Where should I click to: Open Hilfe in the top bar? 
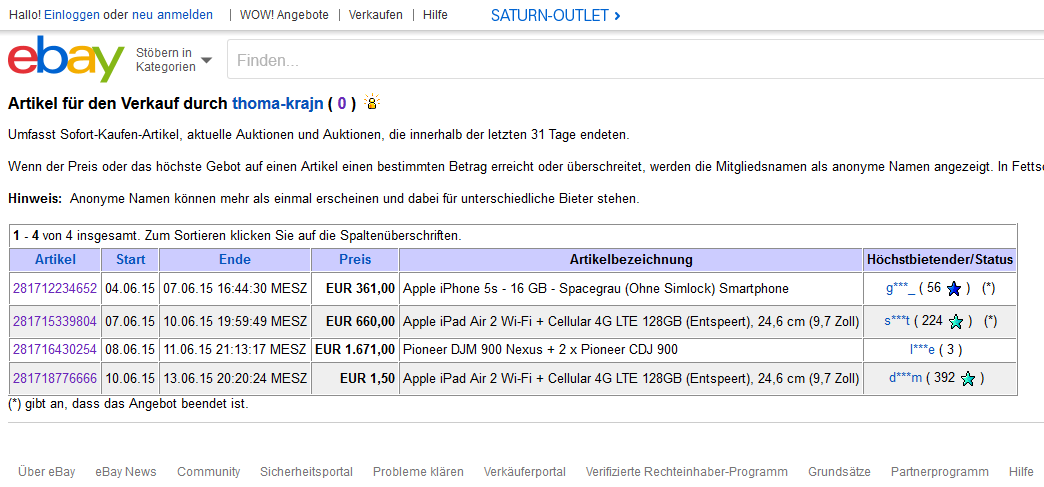[x=435, y=15]
